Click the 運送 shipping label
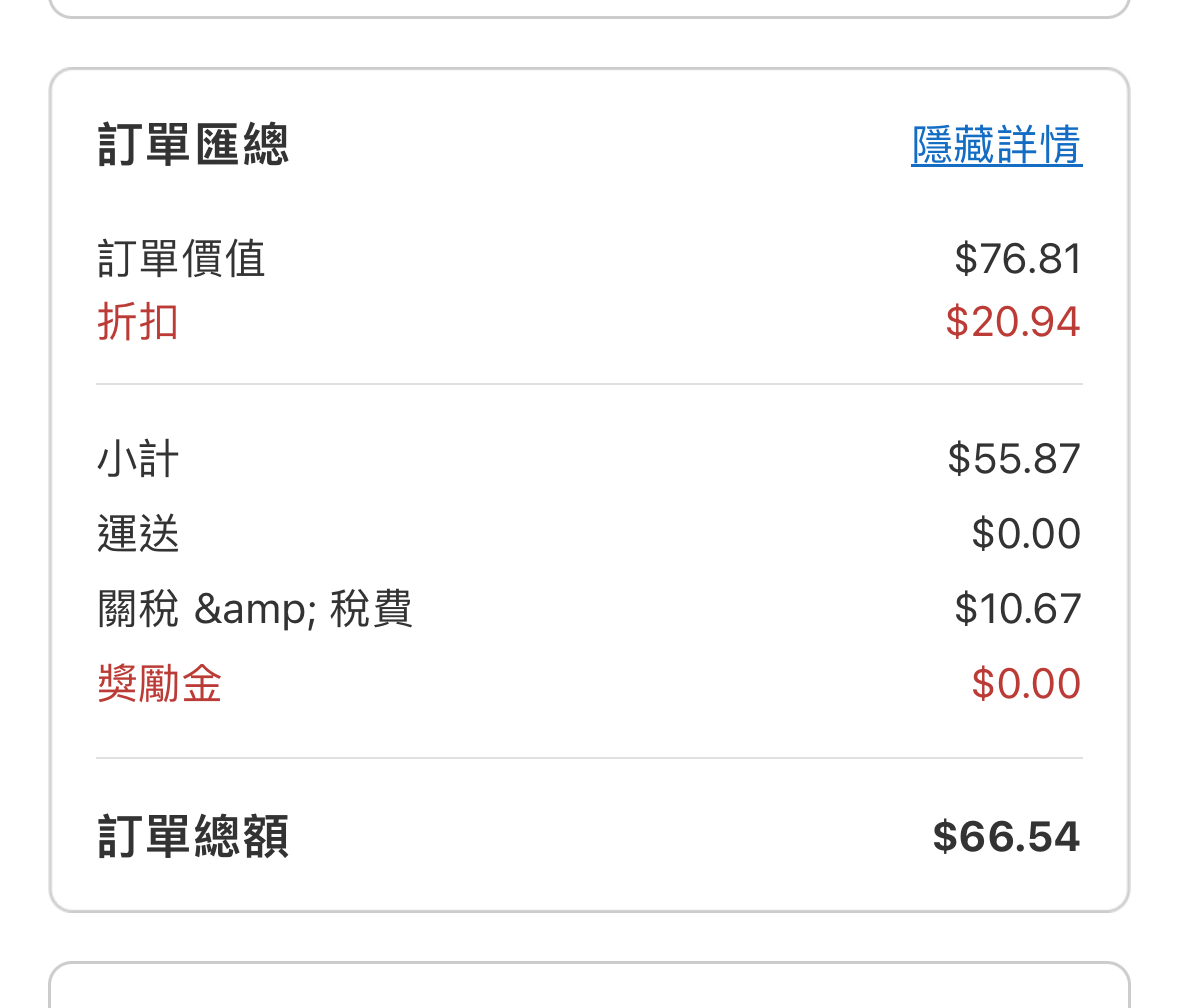 click(x=138, y=534)
